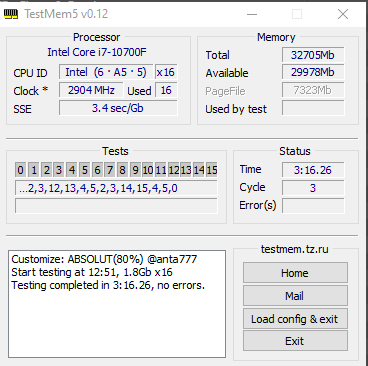The image size is (368, 366).
Task: Click the x16 thread count field
Action: click(166, 72)
